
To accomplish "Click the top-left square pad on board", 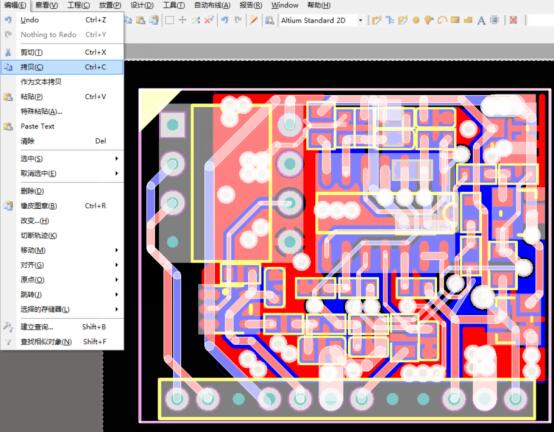I will 172,125.
